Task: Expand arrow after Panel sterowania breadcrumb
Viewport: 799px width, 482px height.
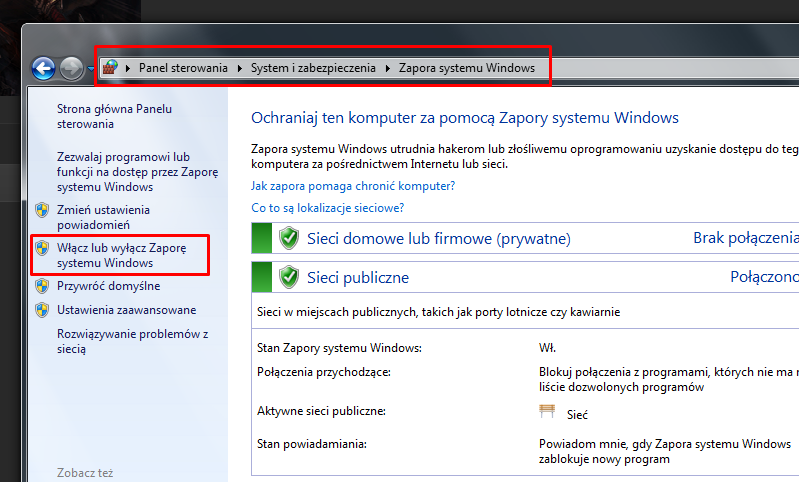Action: coord(239,68)
